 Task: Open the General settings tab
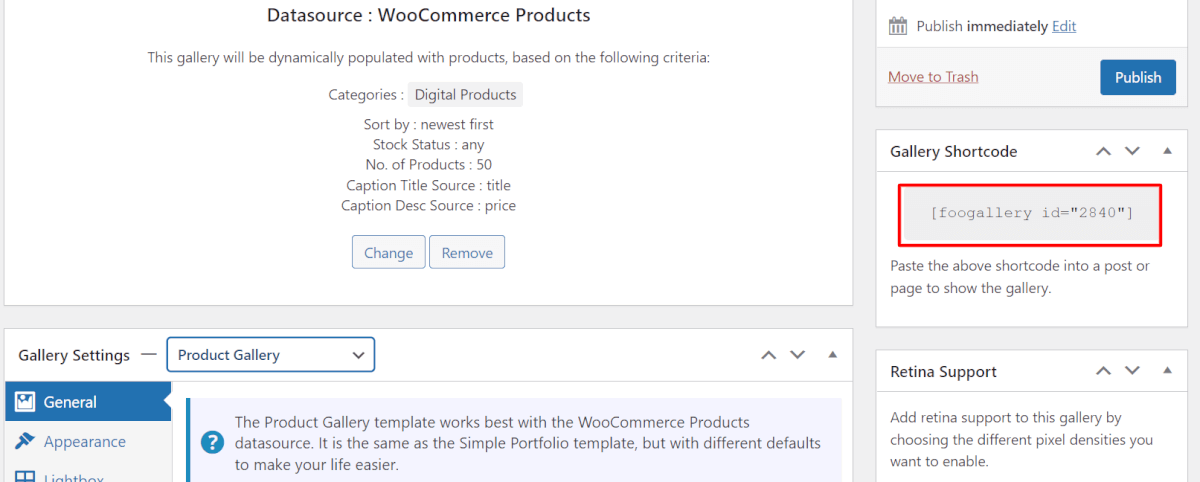point(88,402)
